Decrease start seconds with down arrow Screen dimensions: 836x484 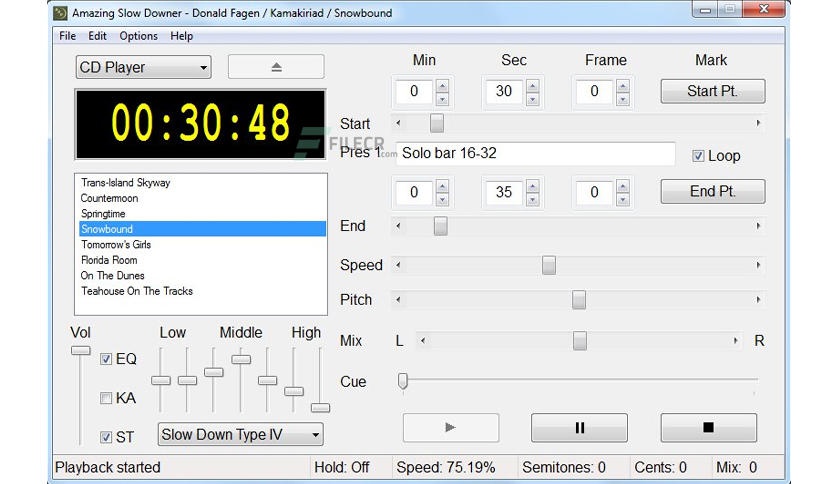pos(532,99)
